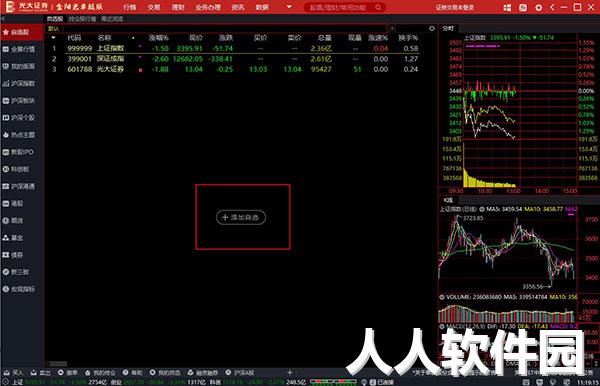Expand the dropdown arrow after 数据 menu
This screenshot has height=386, width=600.
pyautogui.click(x=289, y=7)
